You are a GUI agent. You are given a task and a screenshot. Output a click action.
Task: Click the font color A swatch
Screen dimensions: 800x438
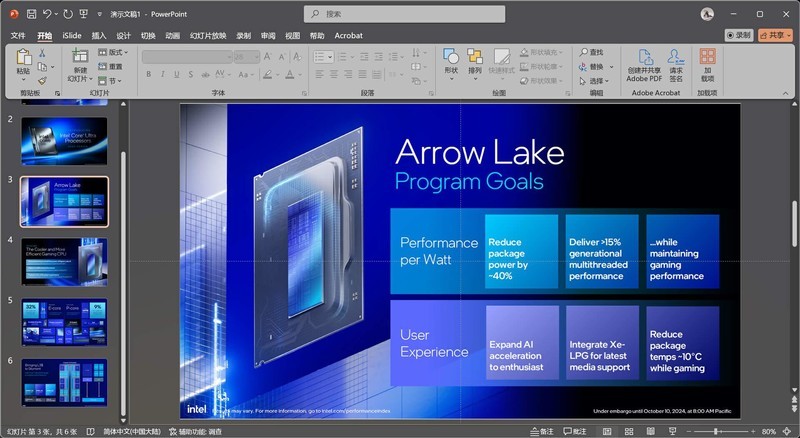click(x=289, y=75)
